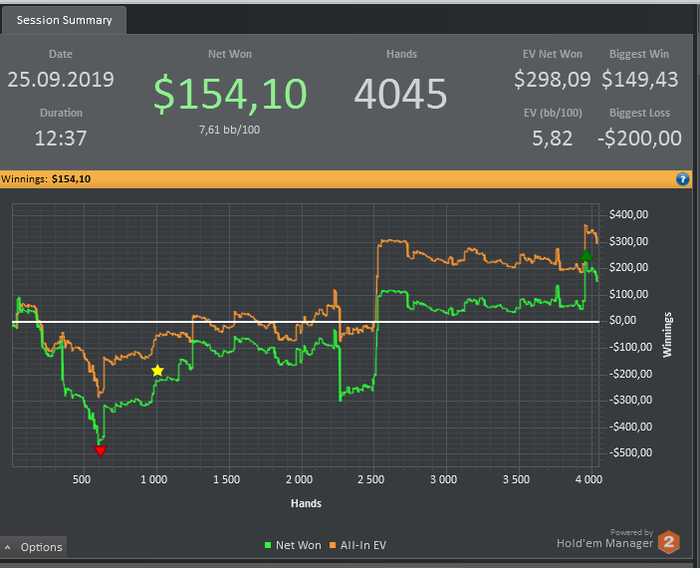Click the duration value 12:37

[61, 138]
